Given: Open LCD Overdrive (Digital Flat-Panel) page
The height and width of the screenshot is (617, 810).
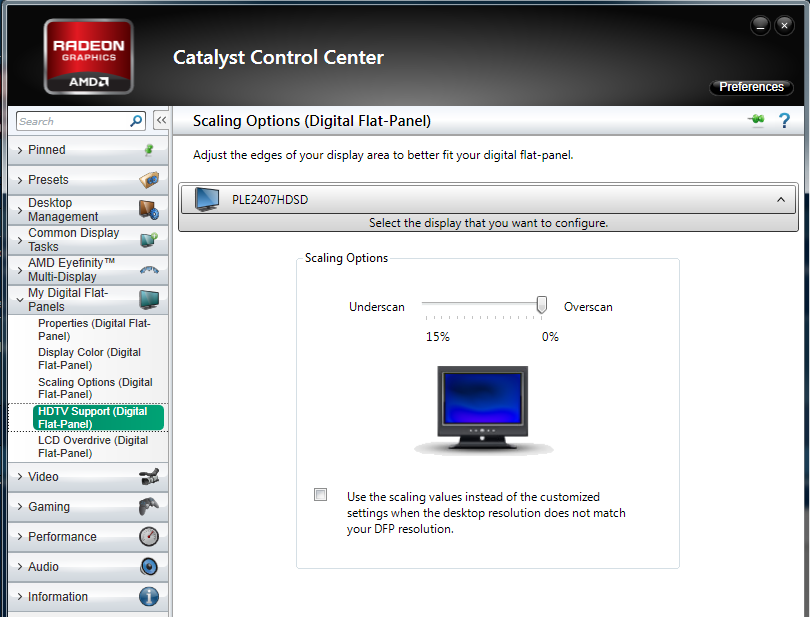Looking at the screenshot, I should [x=93, y=447].
